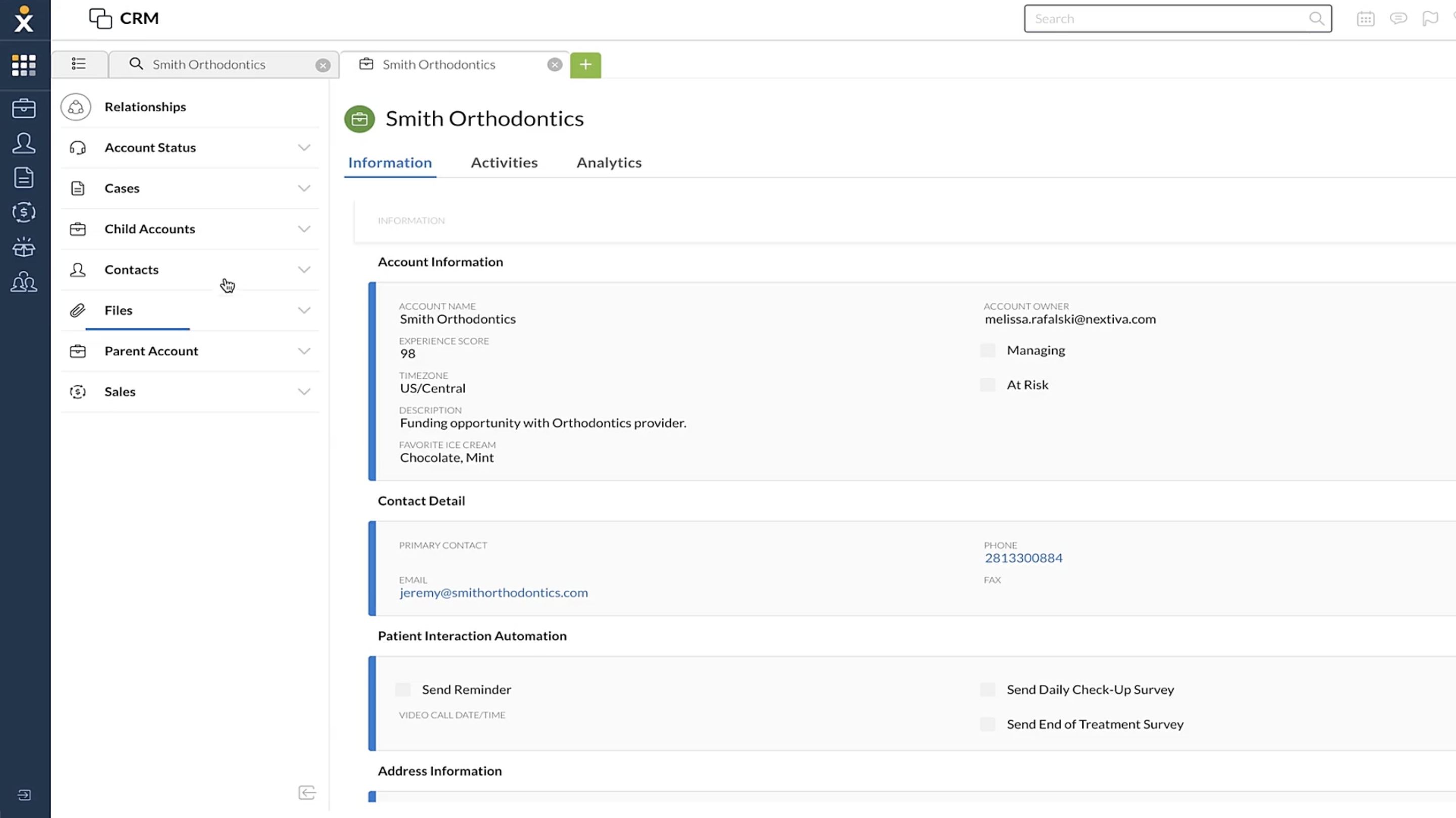The height and width of the screenshot is (818, 1456).
Task: Click the Account Status sidebar icon
Action: [x=77, y=147]
